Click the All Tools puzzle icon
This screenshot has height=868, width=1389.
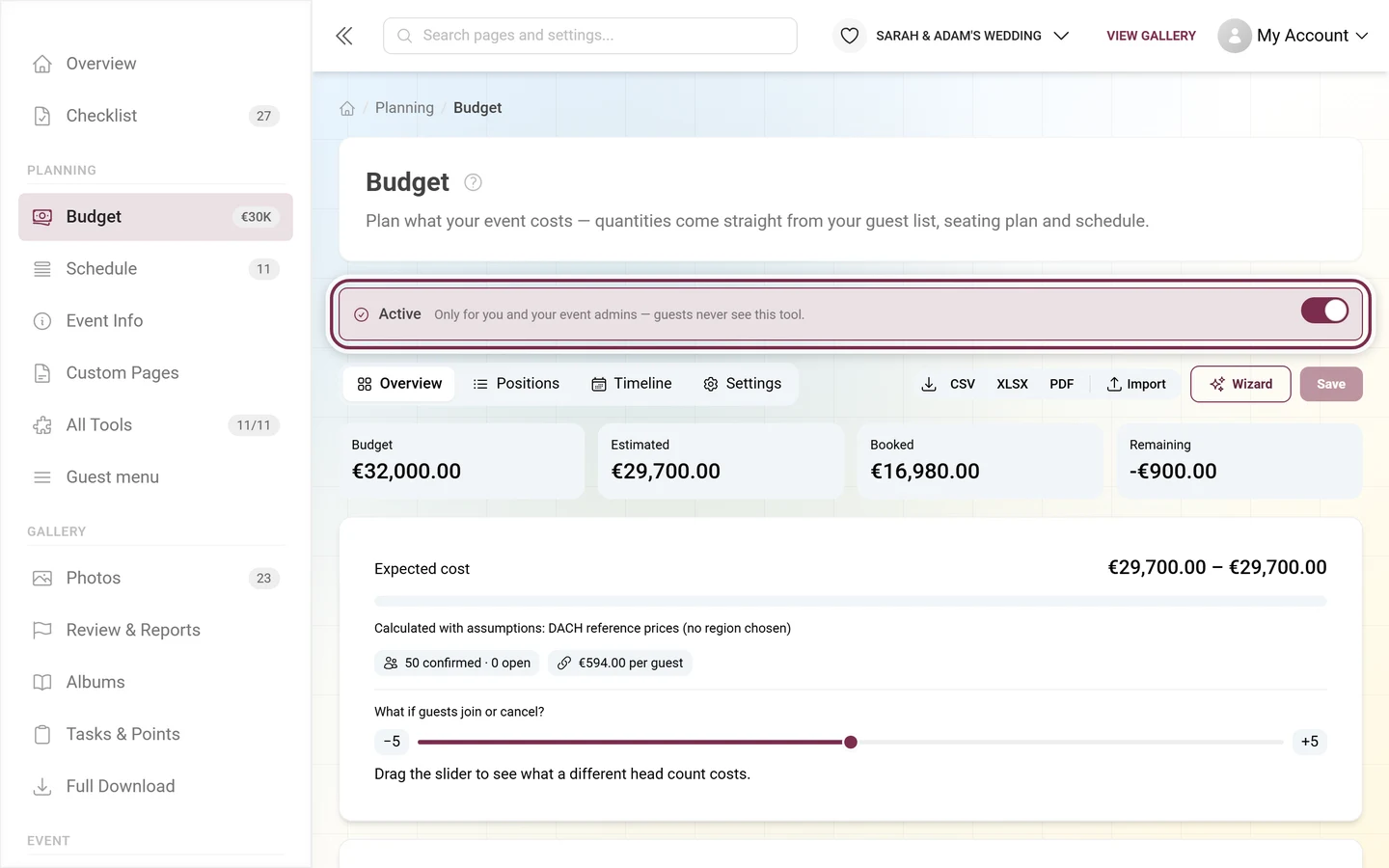(x=42, y=425)
